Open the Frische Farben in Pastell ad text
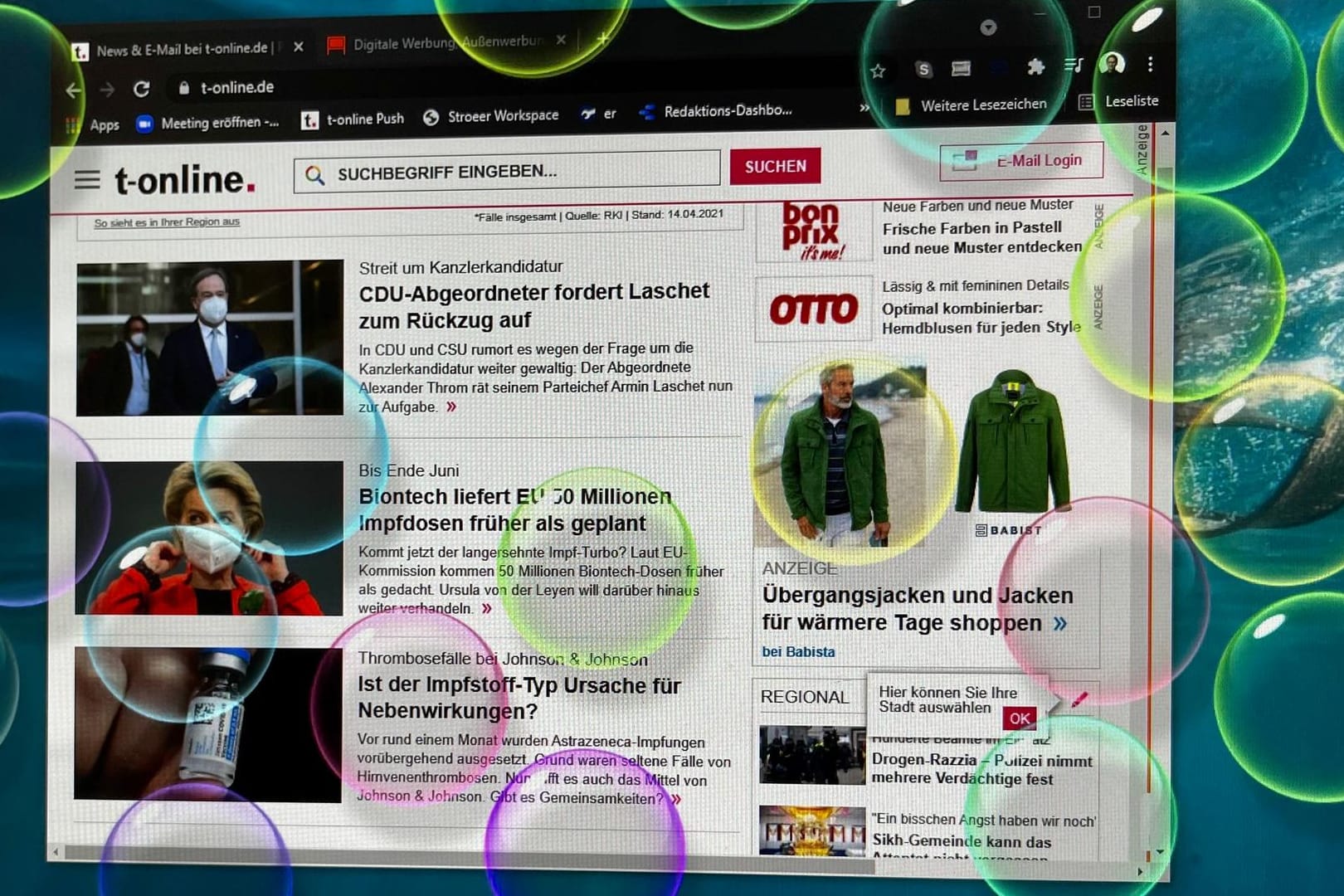1344x896 pixels. pyautogui.click(x=982, y=237)
